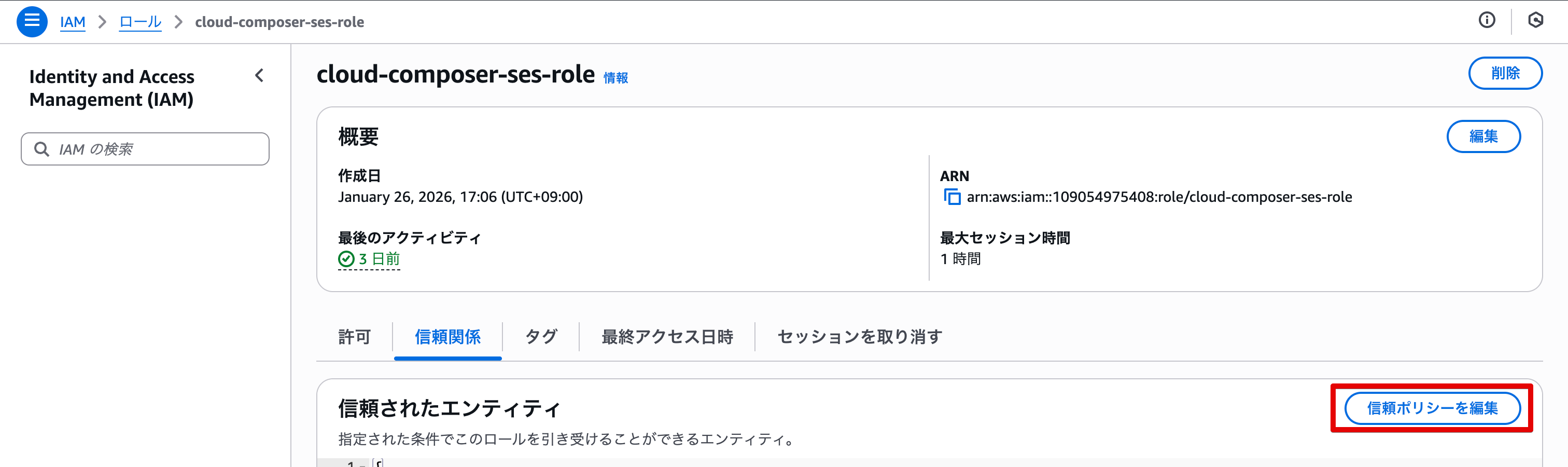Screen dimensions: 1568x467
Task: Switch to the 許可 tab
Action: pos(354,337)
